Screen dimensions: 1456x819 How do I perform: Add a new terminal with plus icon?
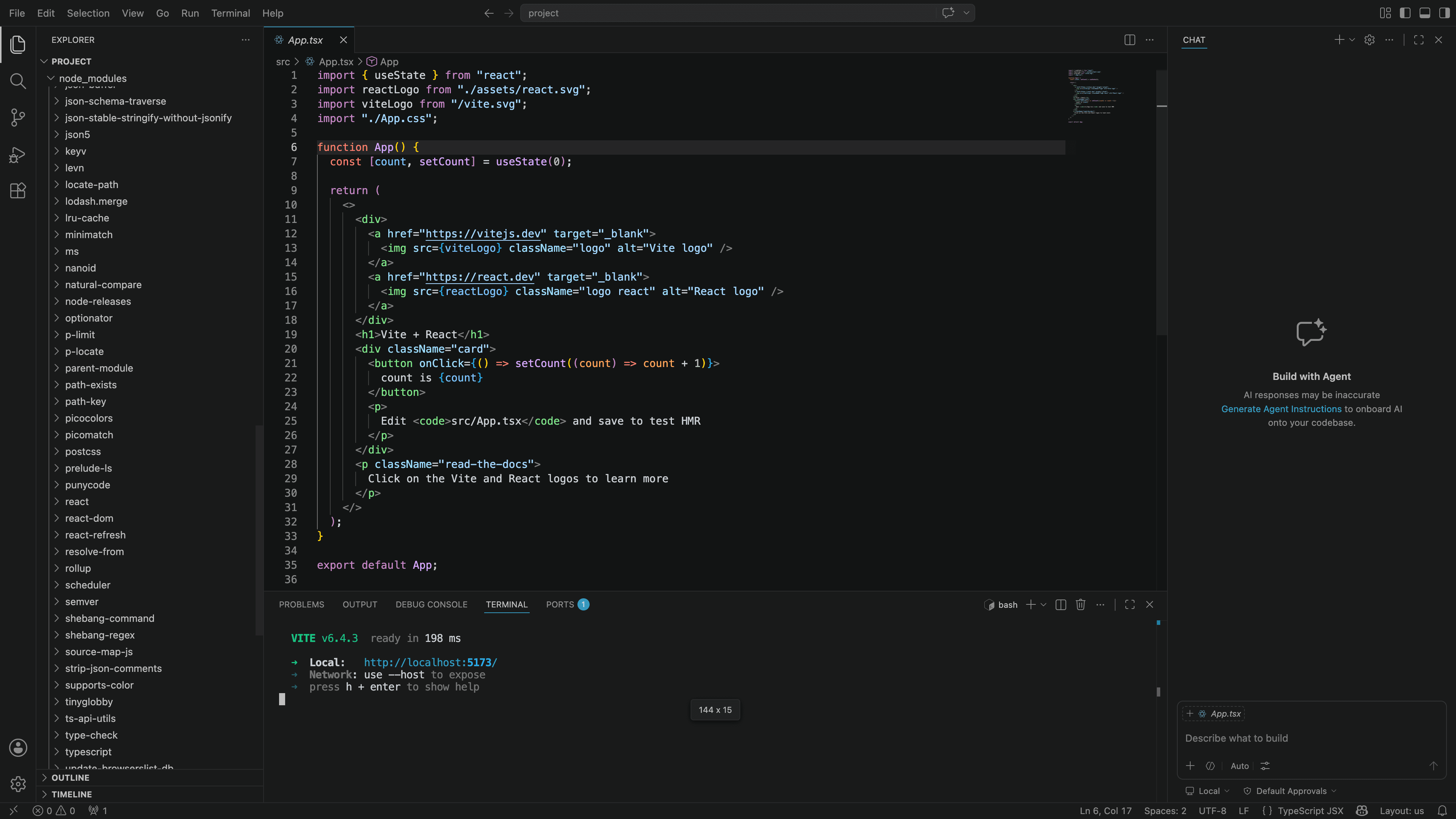pyautogui.click(x=1031, y=604)
